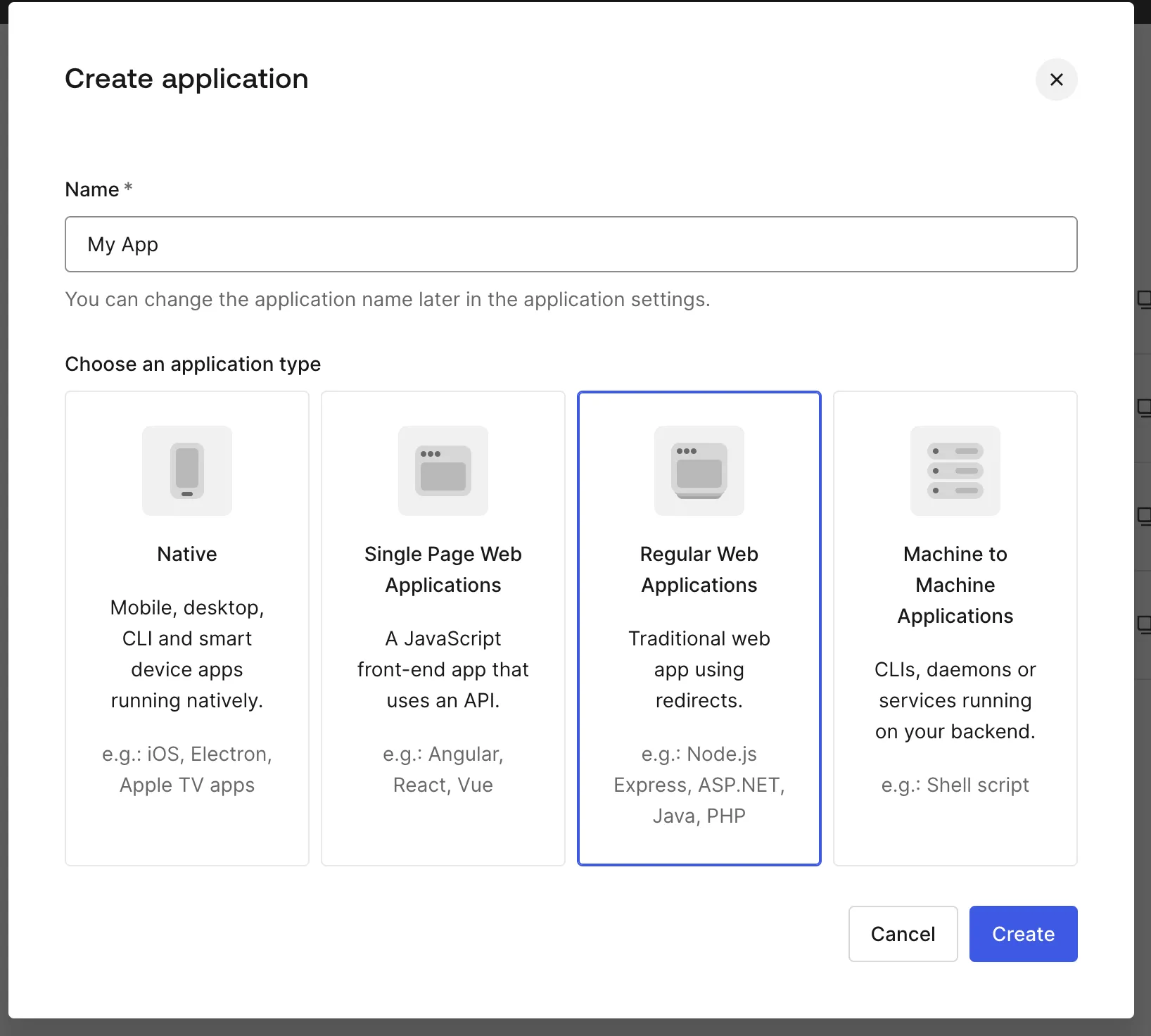Screen dimensions: 1151x1036
Task: Click the 'iOS, Electron, Apple TV apps' example text
Action: (x=187, y=769)
